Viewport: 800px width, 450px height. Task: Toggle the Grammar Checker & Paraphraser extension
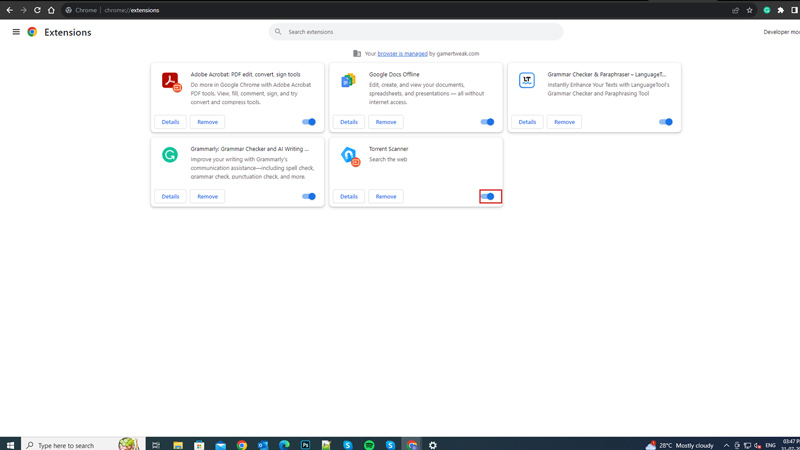(x=666, y=122)
